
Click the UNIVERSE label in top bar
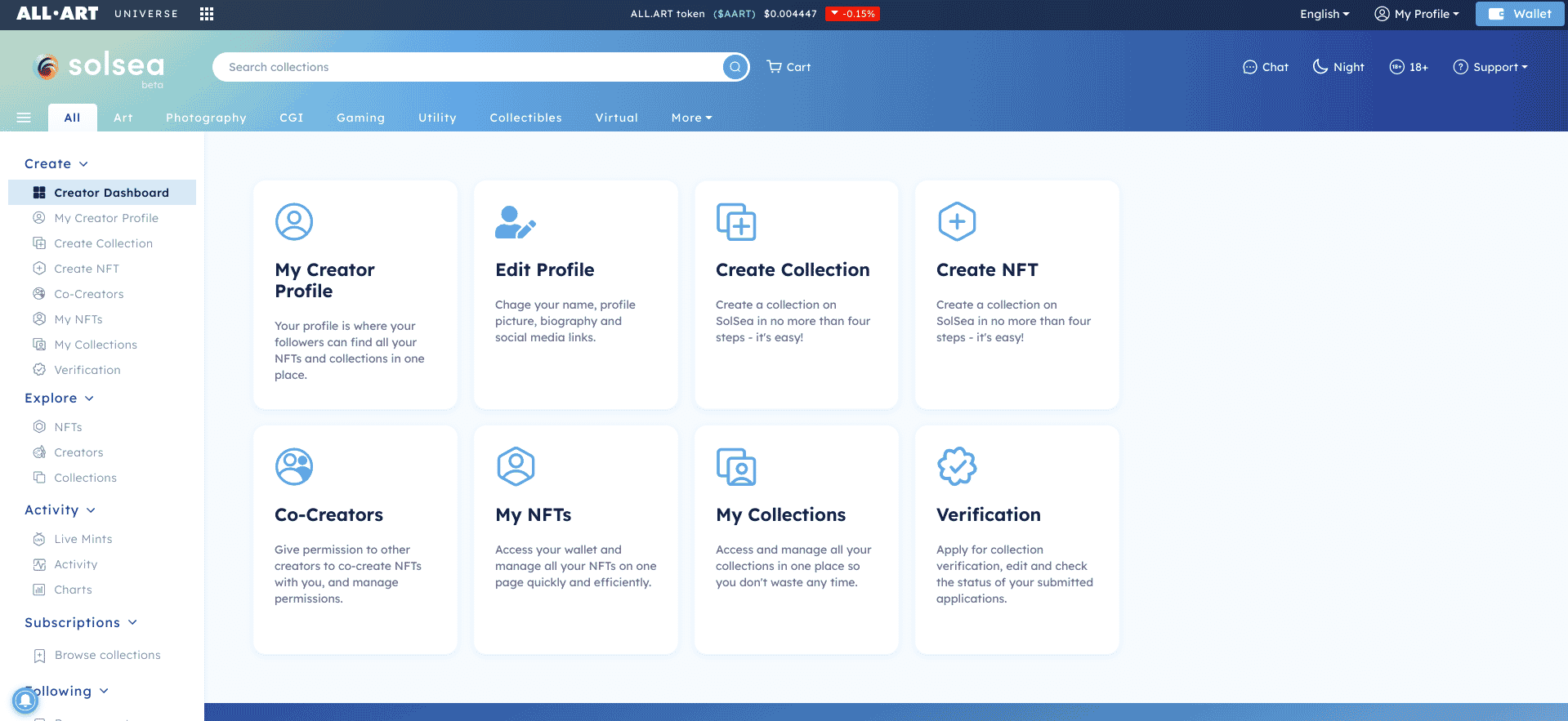tap(146, 14)
